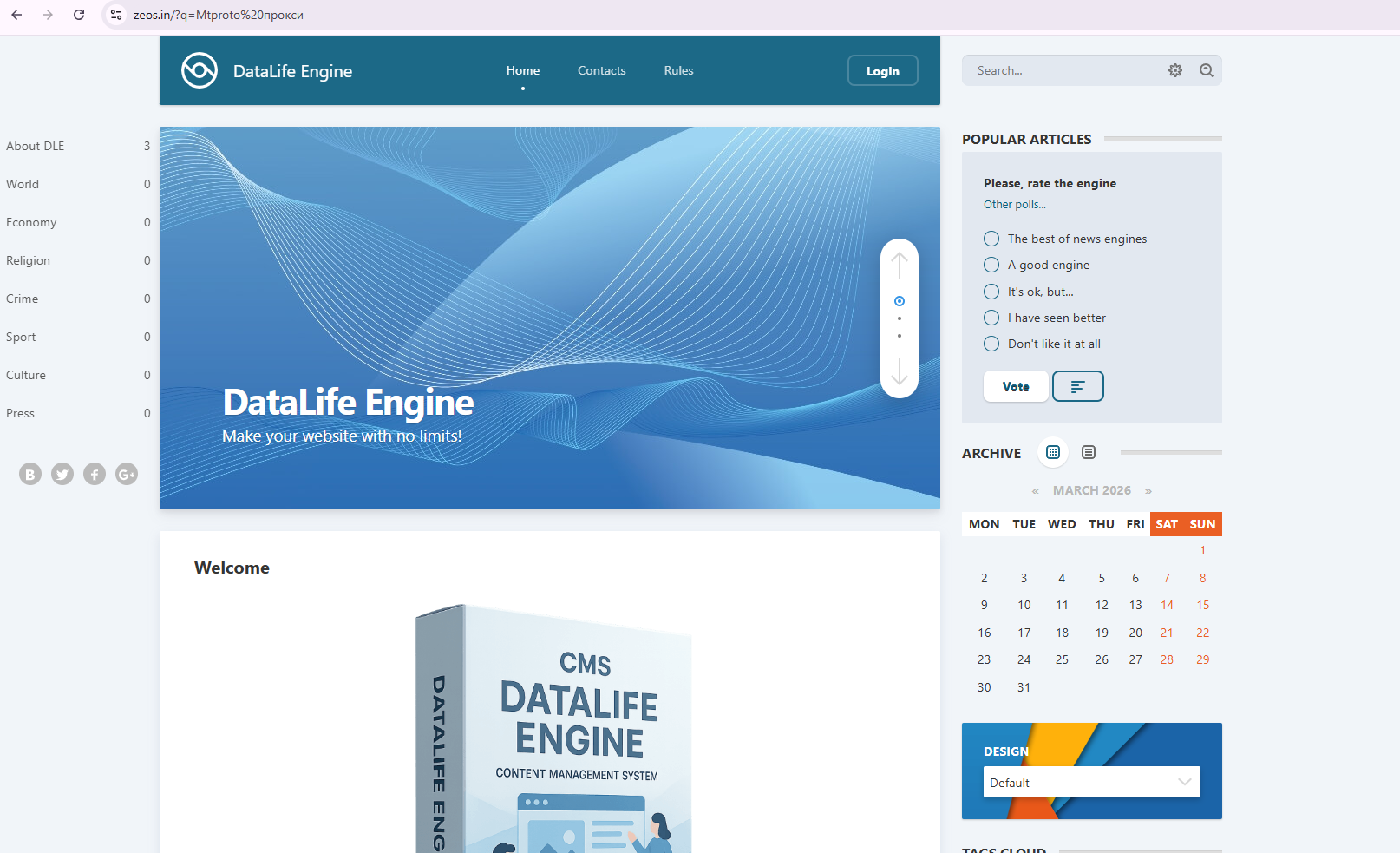Go to previous month in calendar

click(x=1035, y=491)
